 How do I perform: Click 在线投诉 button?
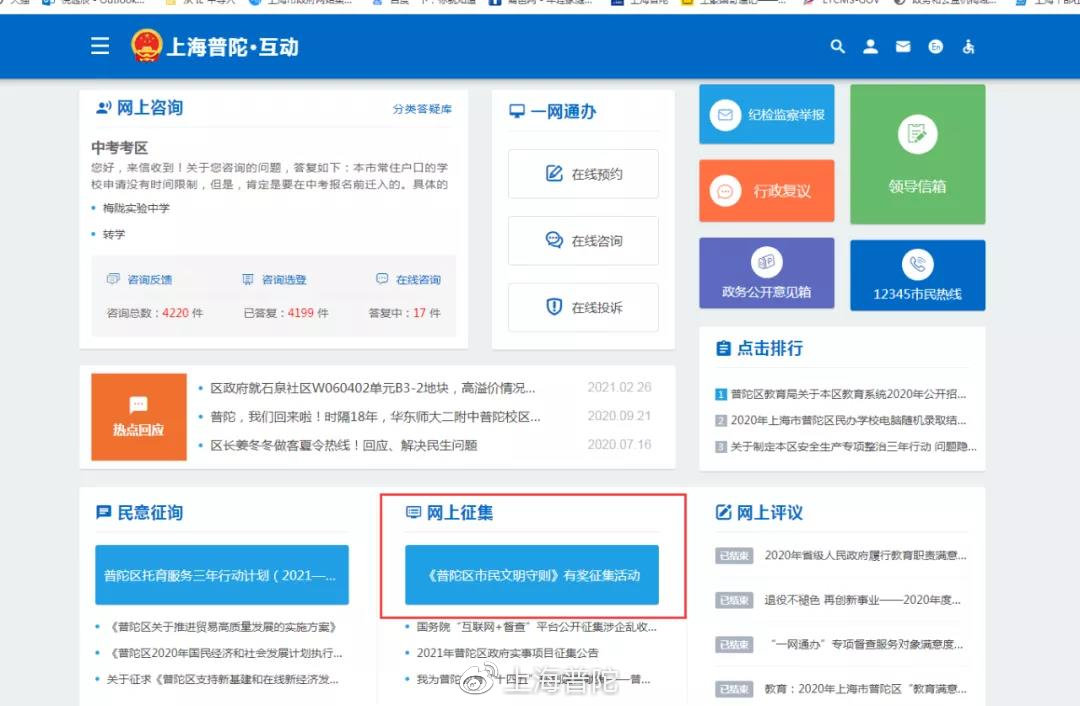point(583,308)
